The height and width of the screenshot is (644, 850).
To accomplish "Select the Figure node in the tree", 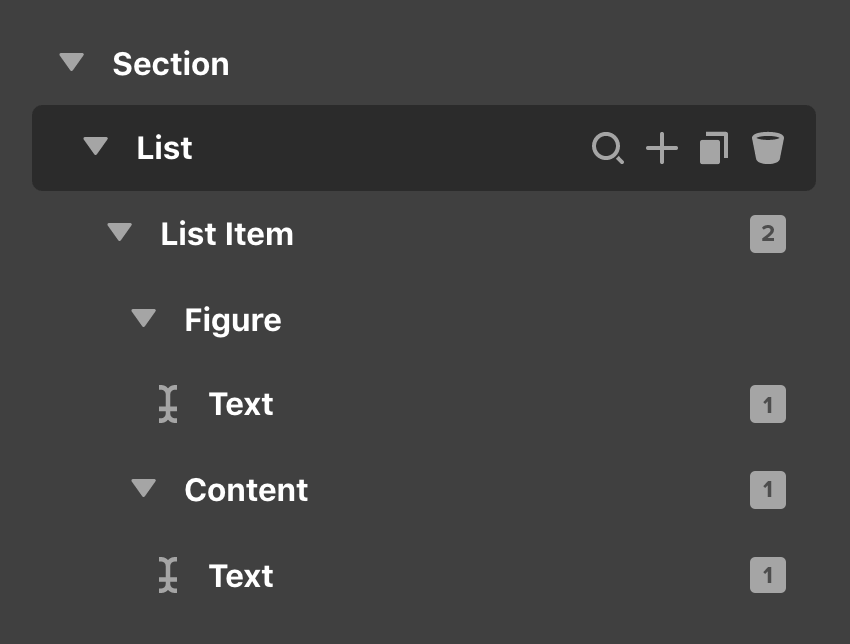I will pos(232,319).
